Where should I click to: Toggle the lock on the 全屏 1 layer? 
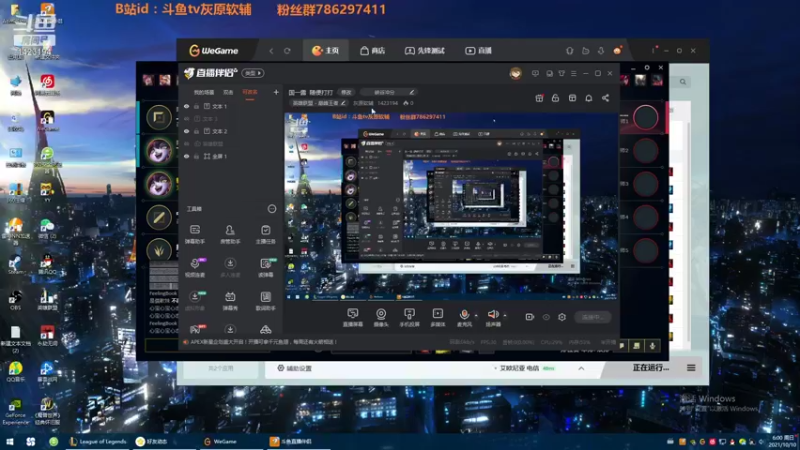(196, 156)
